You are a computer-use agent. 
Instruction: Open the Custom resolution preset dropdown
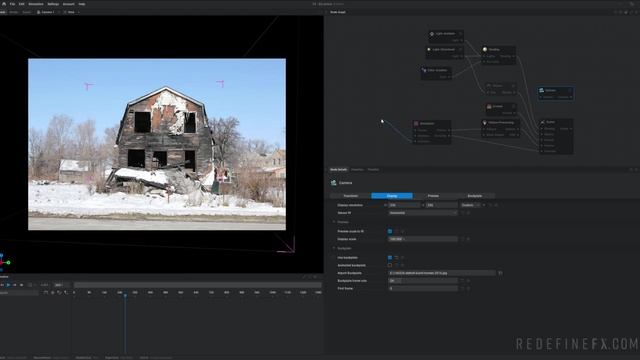coord(471,205)
